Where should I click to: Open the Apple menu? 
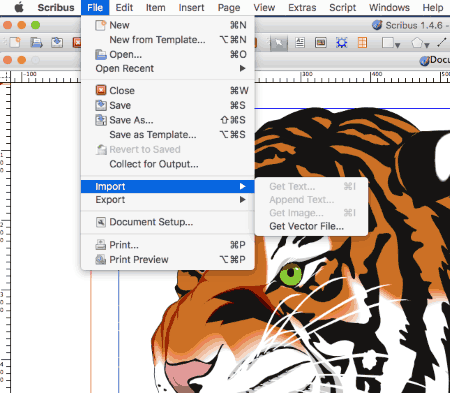point(19,7)
